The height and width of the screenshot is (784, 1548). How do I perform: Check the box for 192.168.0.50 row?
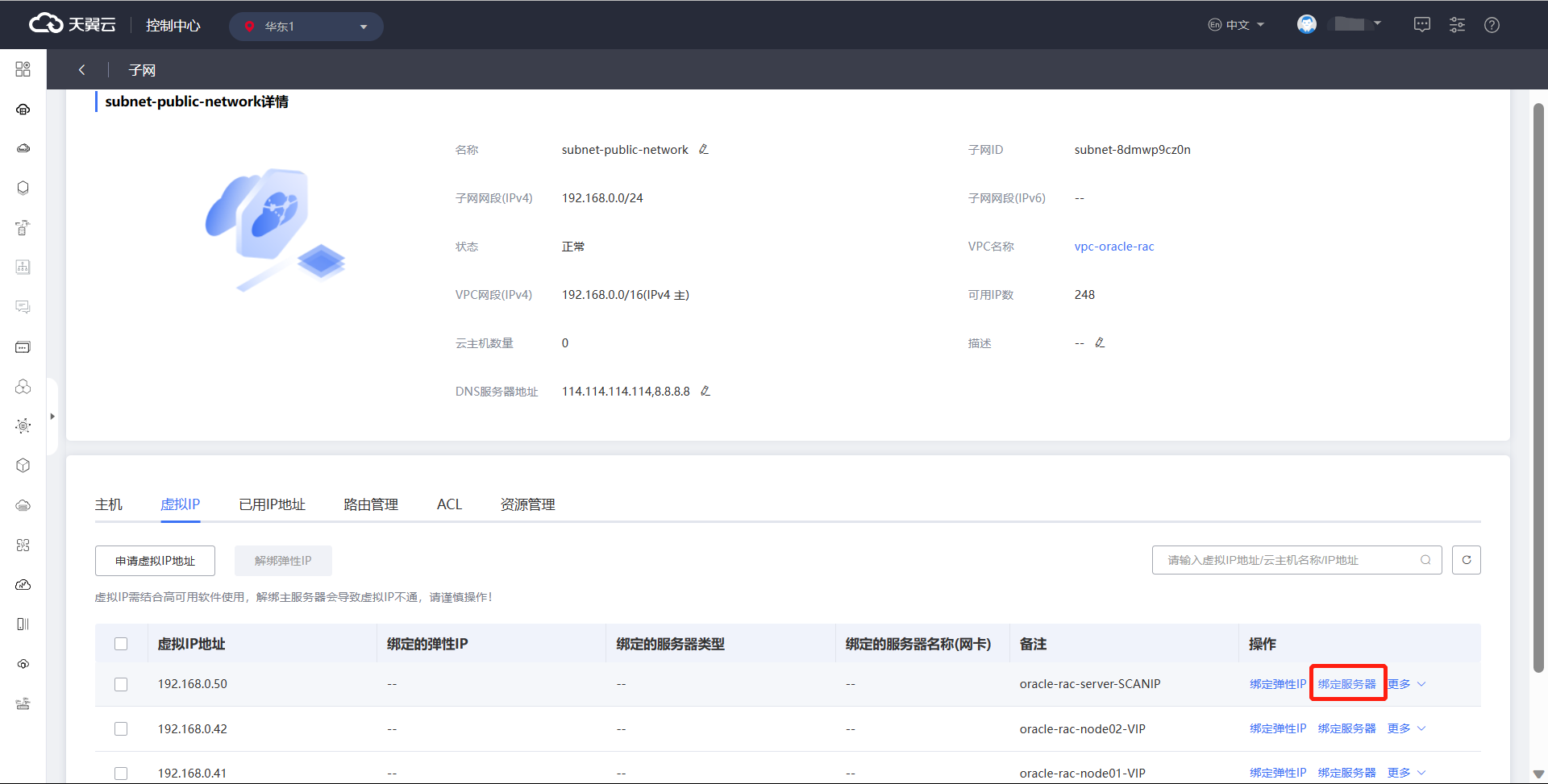(121, 684)
